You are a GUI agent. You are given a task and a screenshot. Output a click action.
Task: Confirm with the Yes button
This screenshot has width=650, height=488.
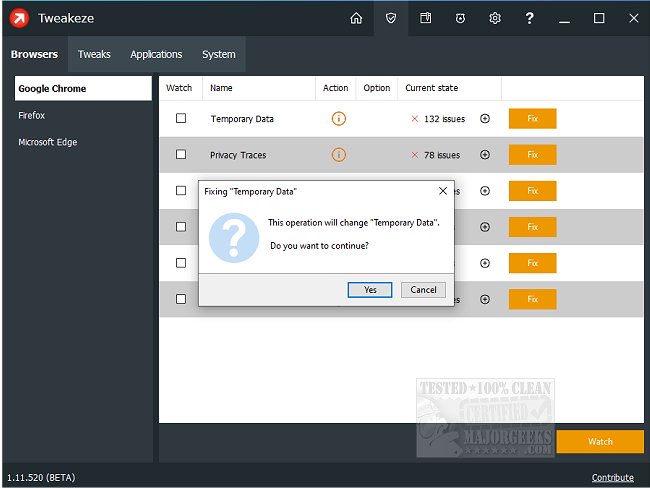click(370, 290)
